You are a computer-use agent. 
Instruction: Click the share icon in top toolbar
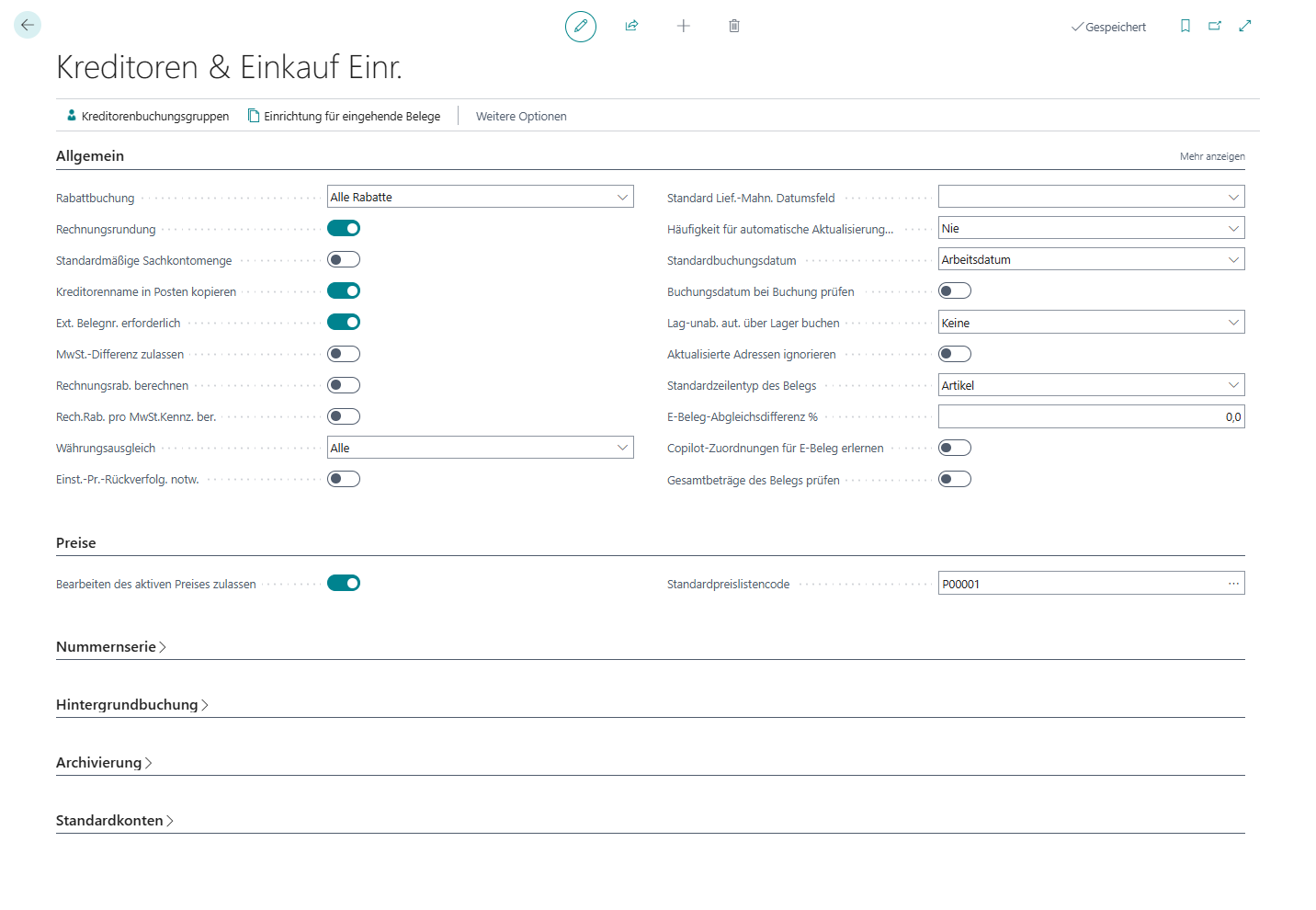(631, 26)
